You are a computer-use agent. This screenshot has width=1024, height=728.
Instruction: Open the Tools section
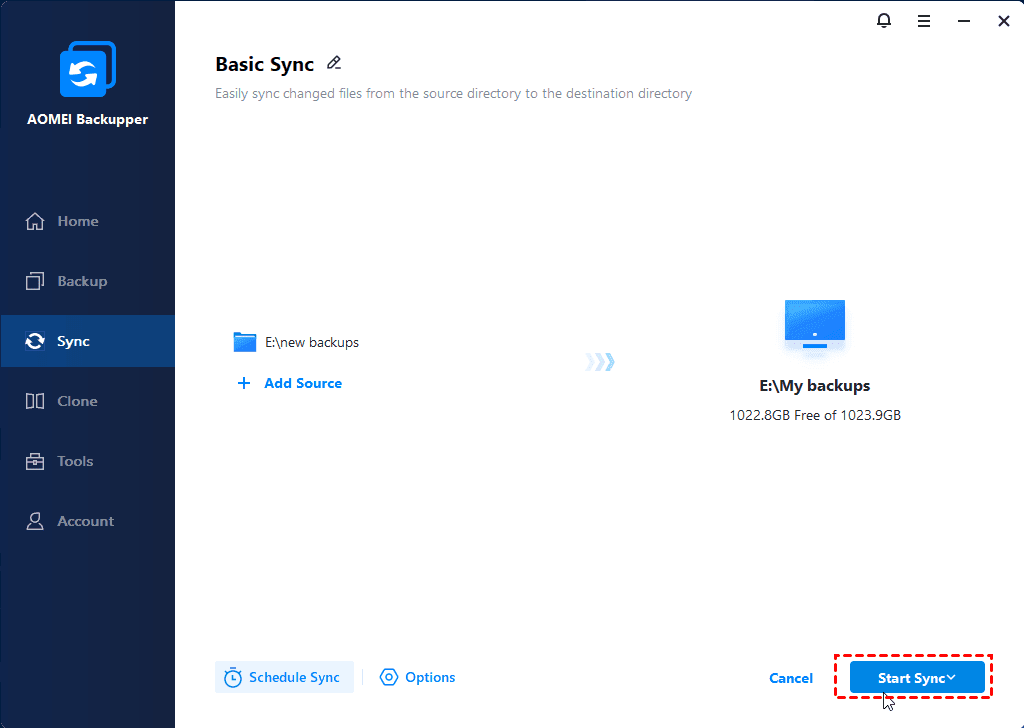point(74,461)
